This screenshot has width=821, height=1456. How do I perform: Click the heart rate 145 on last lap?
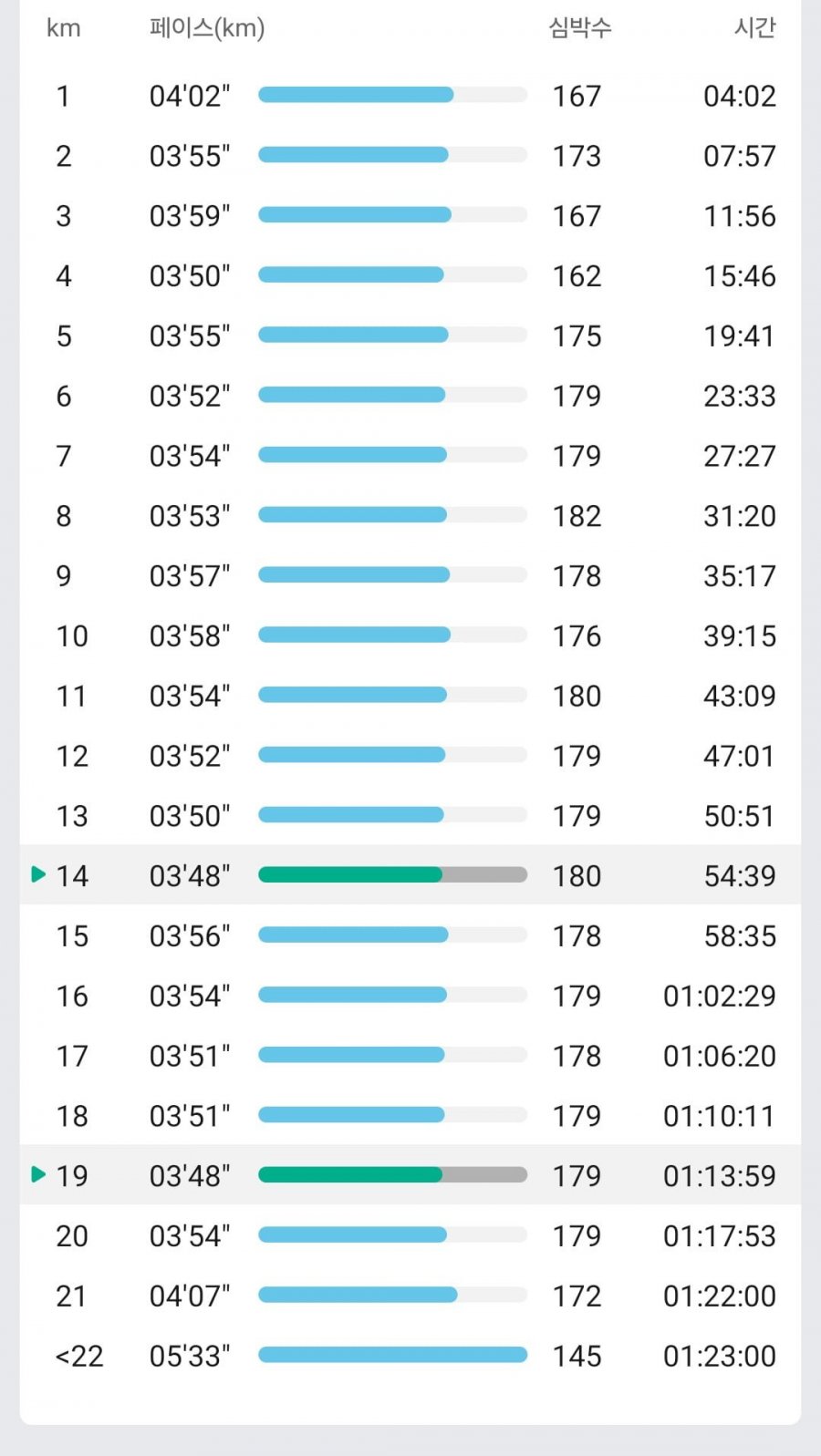point(577,1356)
